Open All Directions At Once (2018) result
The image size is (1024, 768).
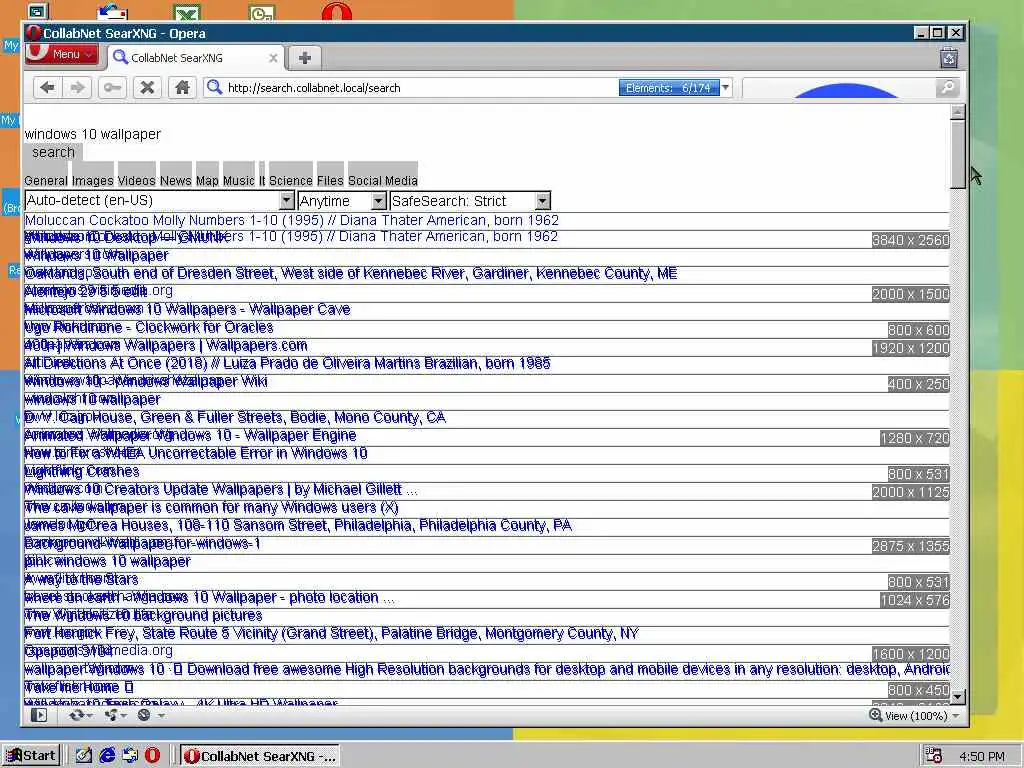287,363
